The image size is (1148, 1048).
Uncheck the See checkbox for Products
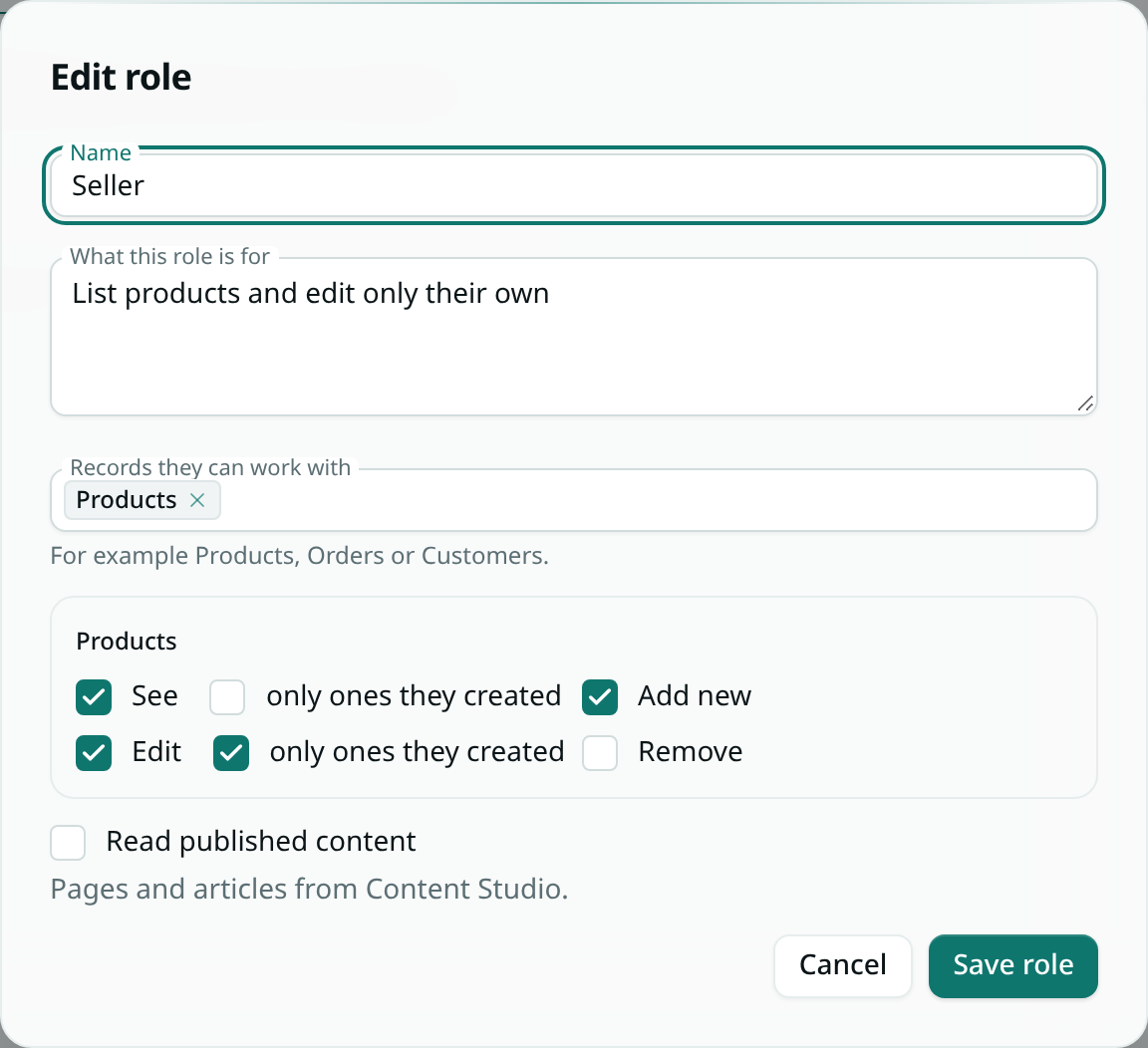(94, 696)
